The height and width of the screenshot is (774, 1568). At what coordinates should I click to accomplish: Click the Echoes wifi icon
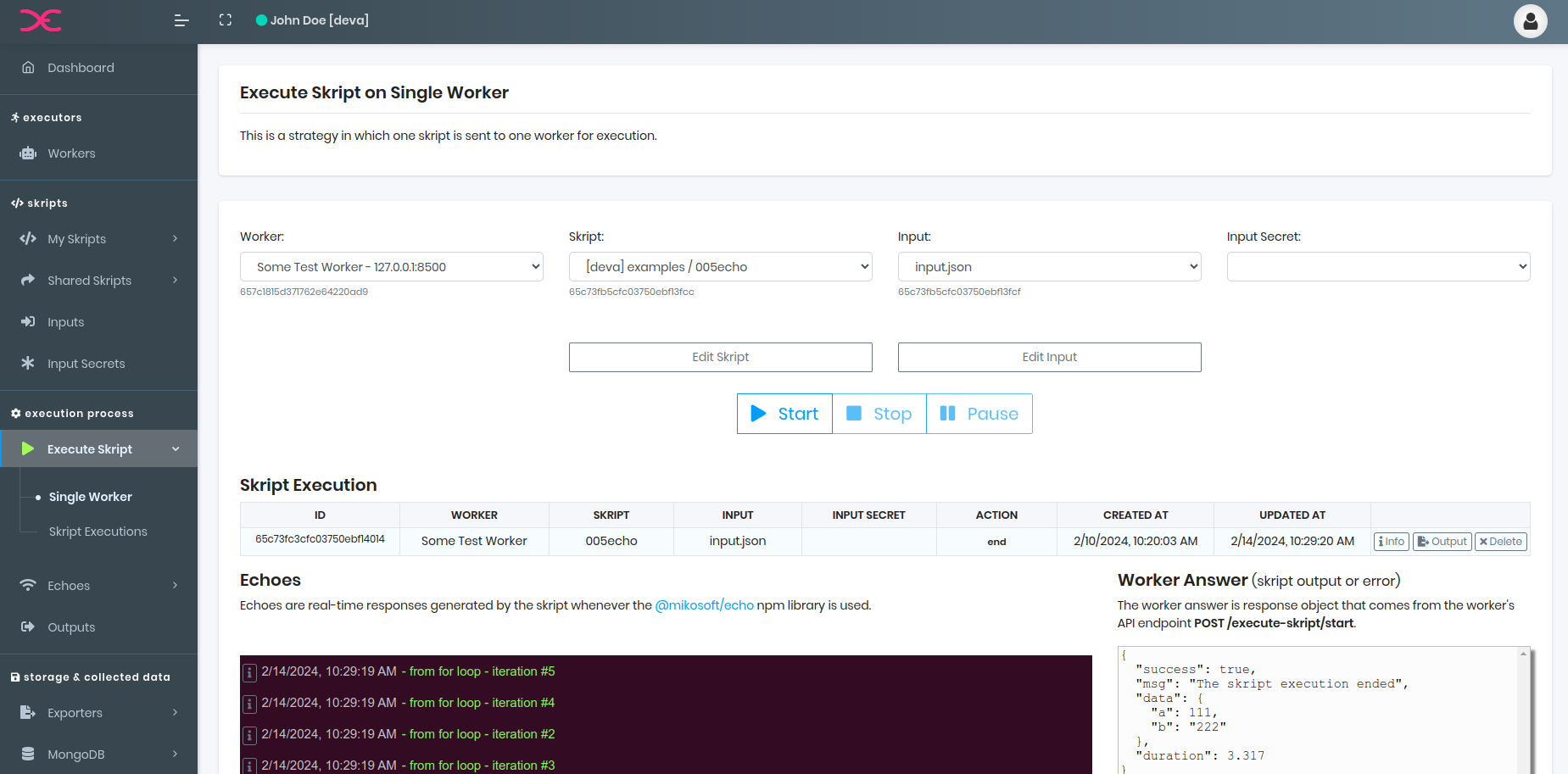28,585
